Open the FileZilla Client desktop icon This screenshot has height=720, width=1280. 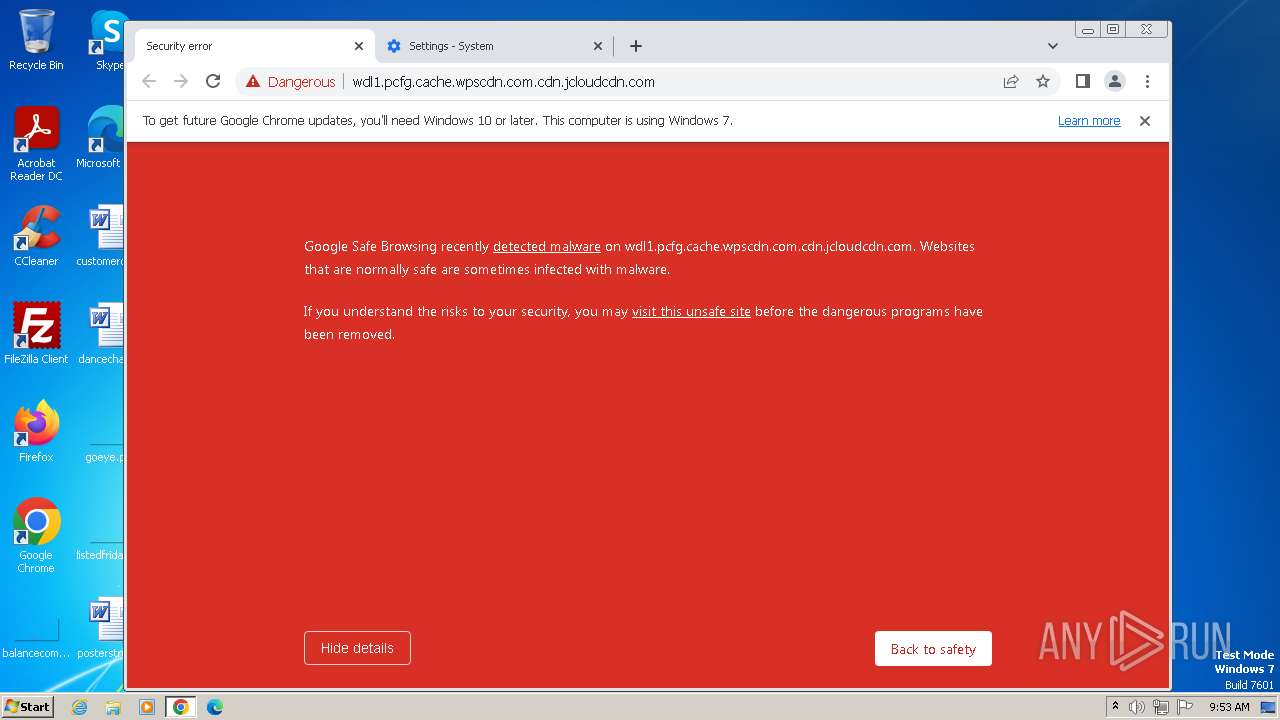(36, 334)
